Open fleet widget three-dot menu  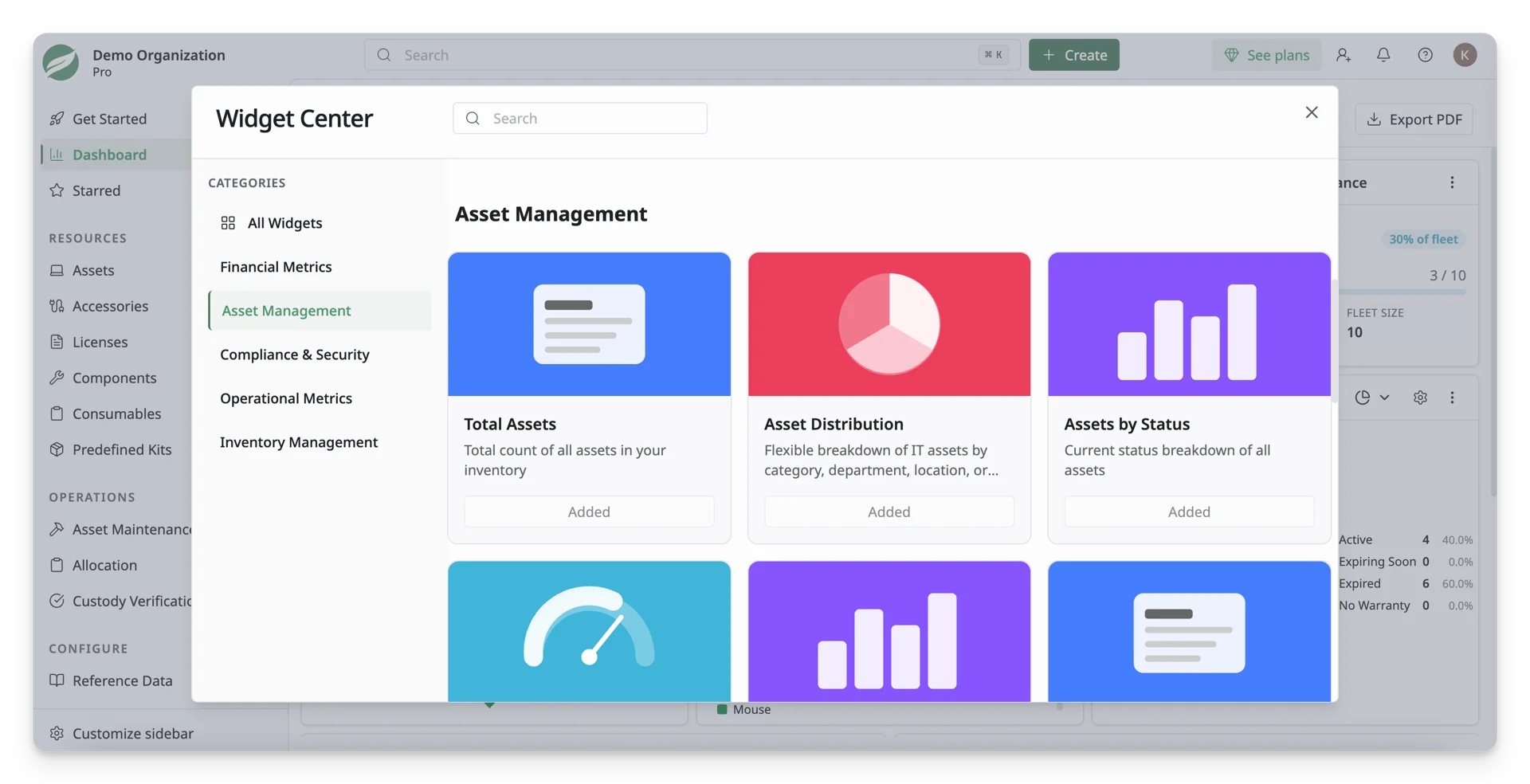coord(1452,182)
